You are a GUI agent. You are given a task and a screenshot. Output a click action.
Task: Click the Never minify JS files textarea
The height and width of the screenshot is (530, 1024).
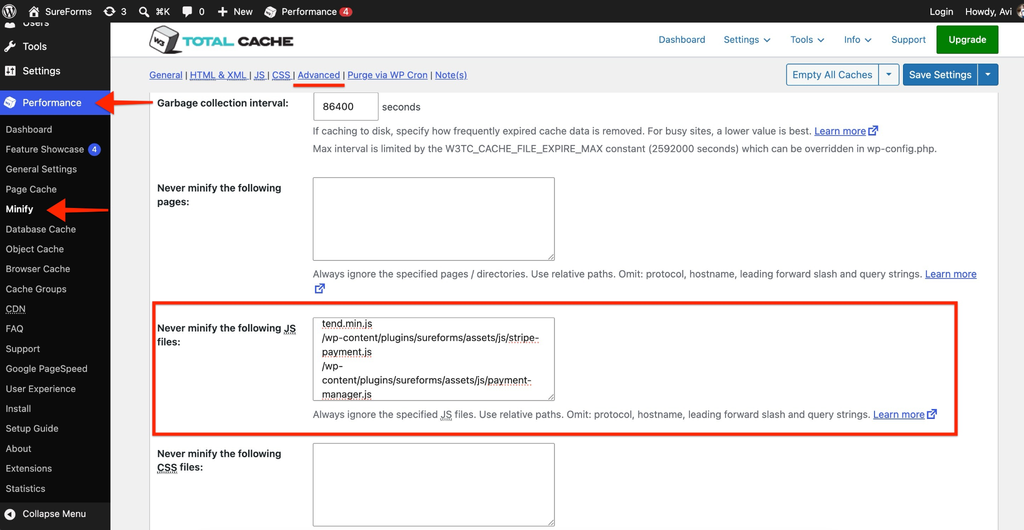click(x=434, y=359)
